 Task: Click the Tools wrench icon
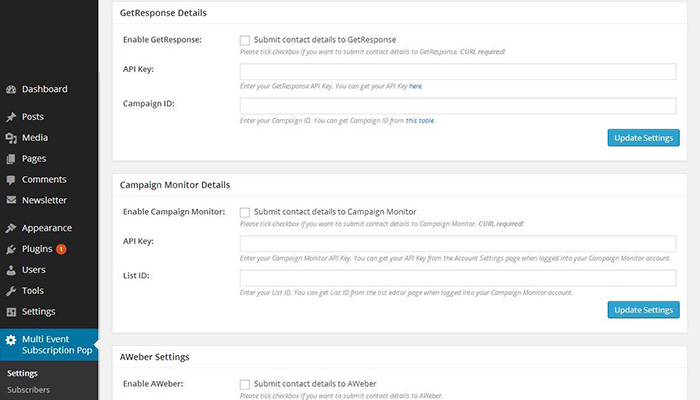pyautogui.click(x=11, y=291)
